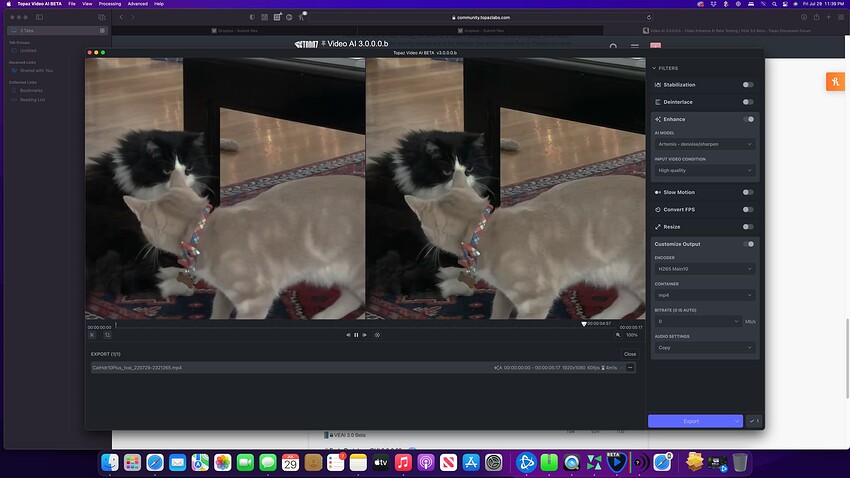
Task: Click the stop preview circle icon
Action: point(377,335)
